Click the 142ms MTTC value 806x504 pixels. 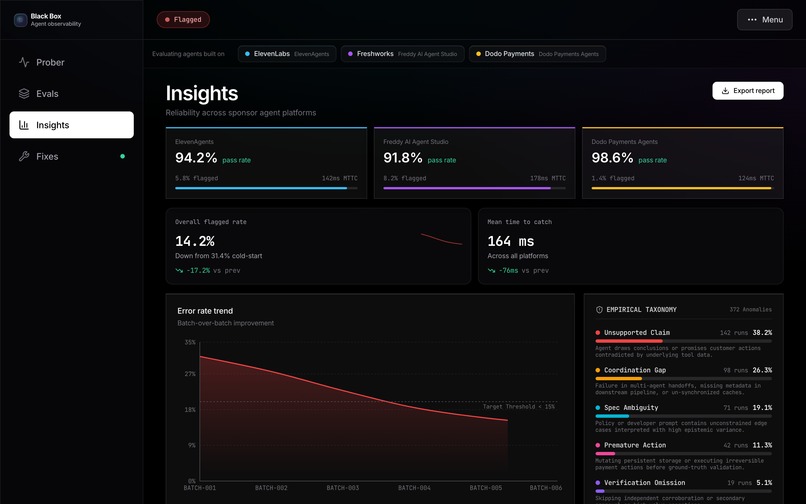point(340,178)
